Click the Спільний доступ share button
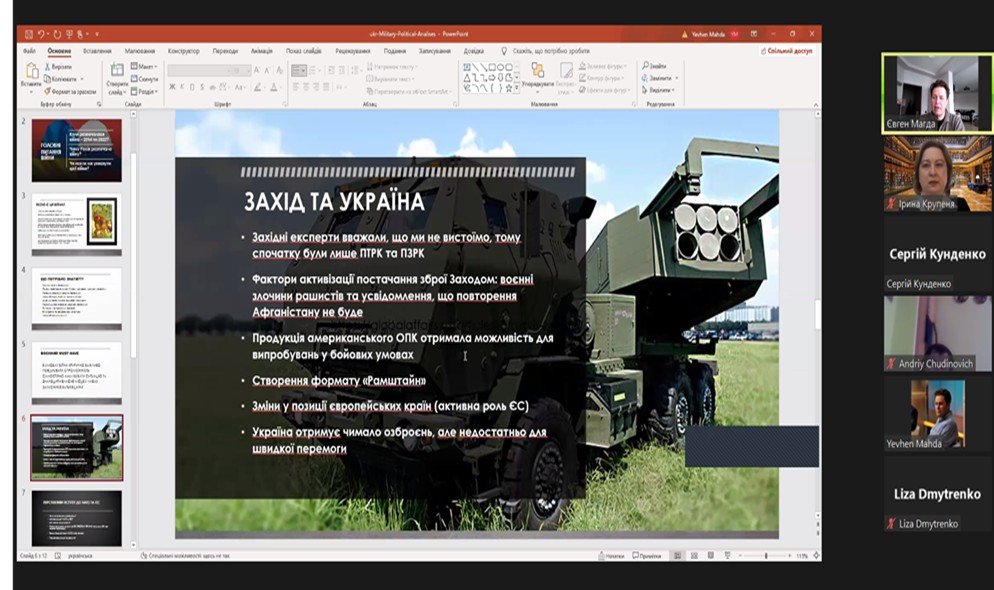 [786, 51]
